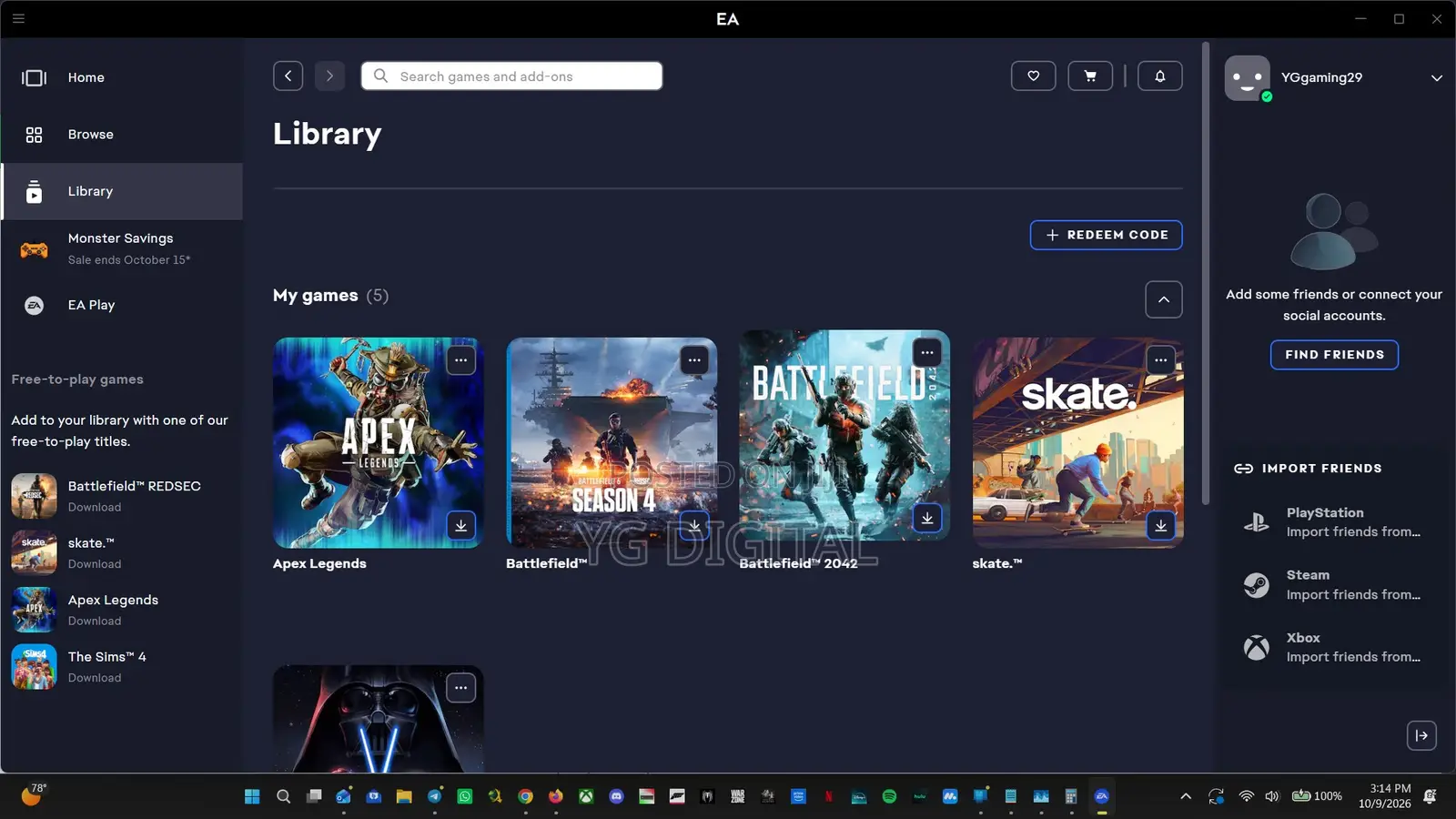The height and width of the screenshot is (819, 1456).
Task: Import friends from PlayStation
Action: tap(1334, 522)
